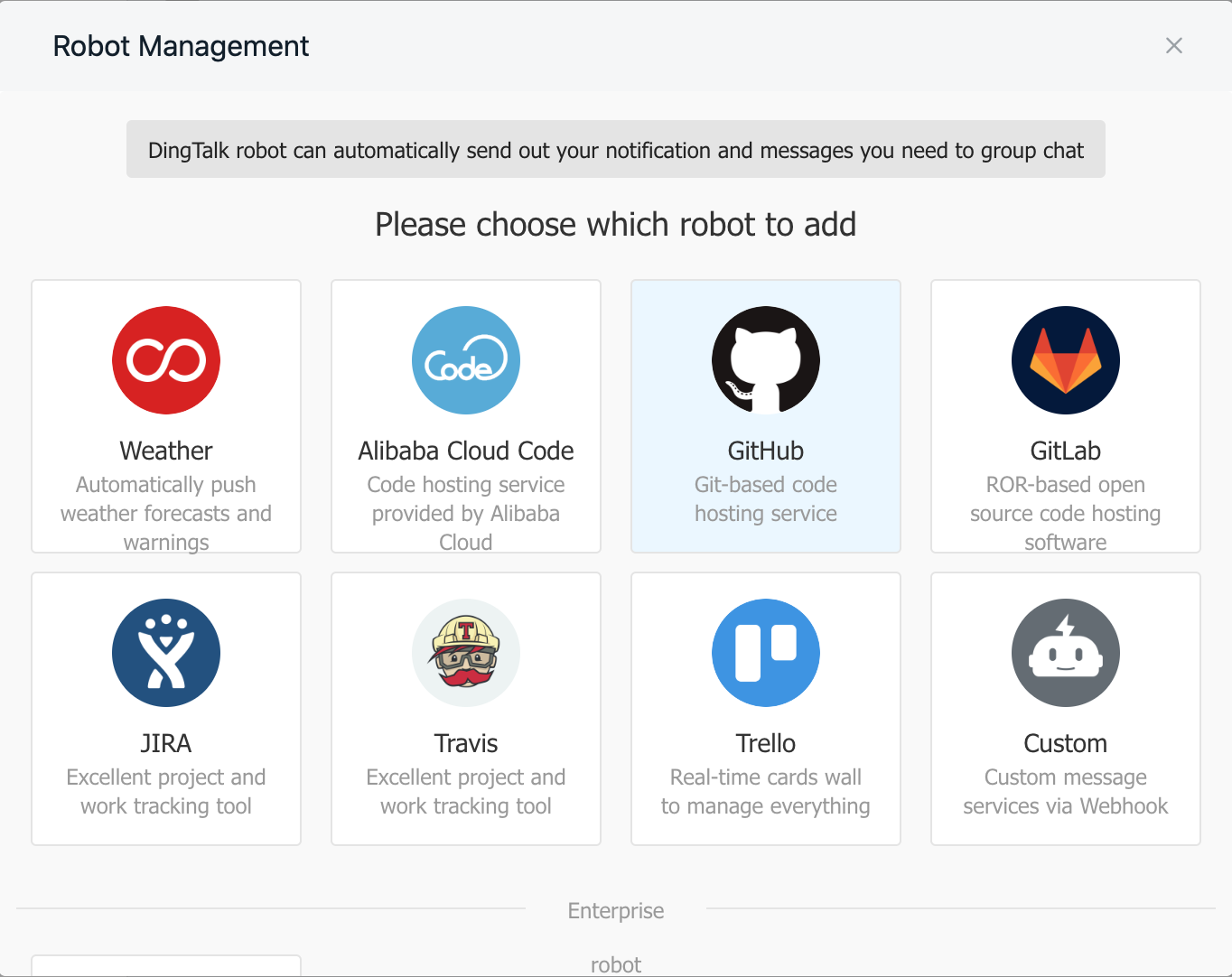
Task: Click the Alibaba Cloud Code title
Action: [x=466, y=451]
